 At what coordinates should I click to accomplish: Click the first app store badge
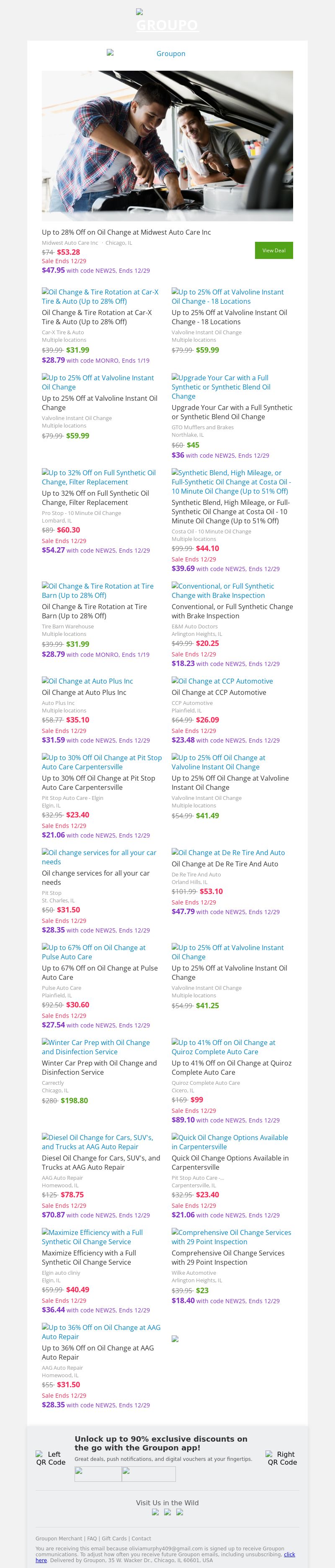98,1473
